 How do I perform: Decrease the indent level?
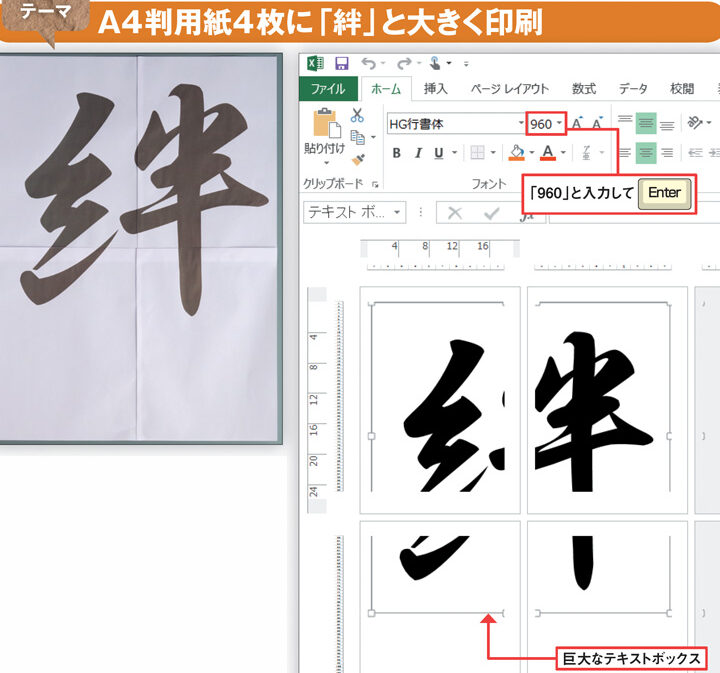(x=695, y=153)
